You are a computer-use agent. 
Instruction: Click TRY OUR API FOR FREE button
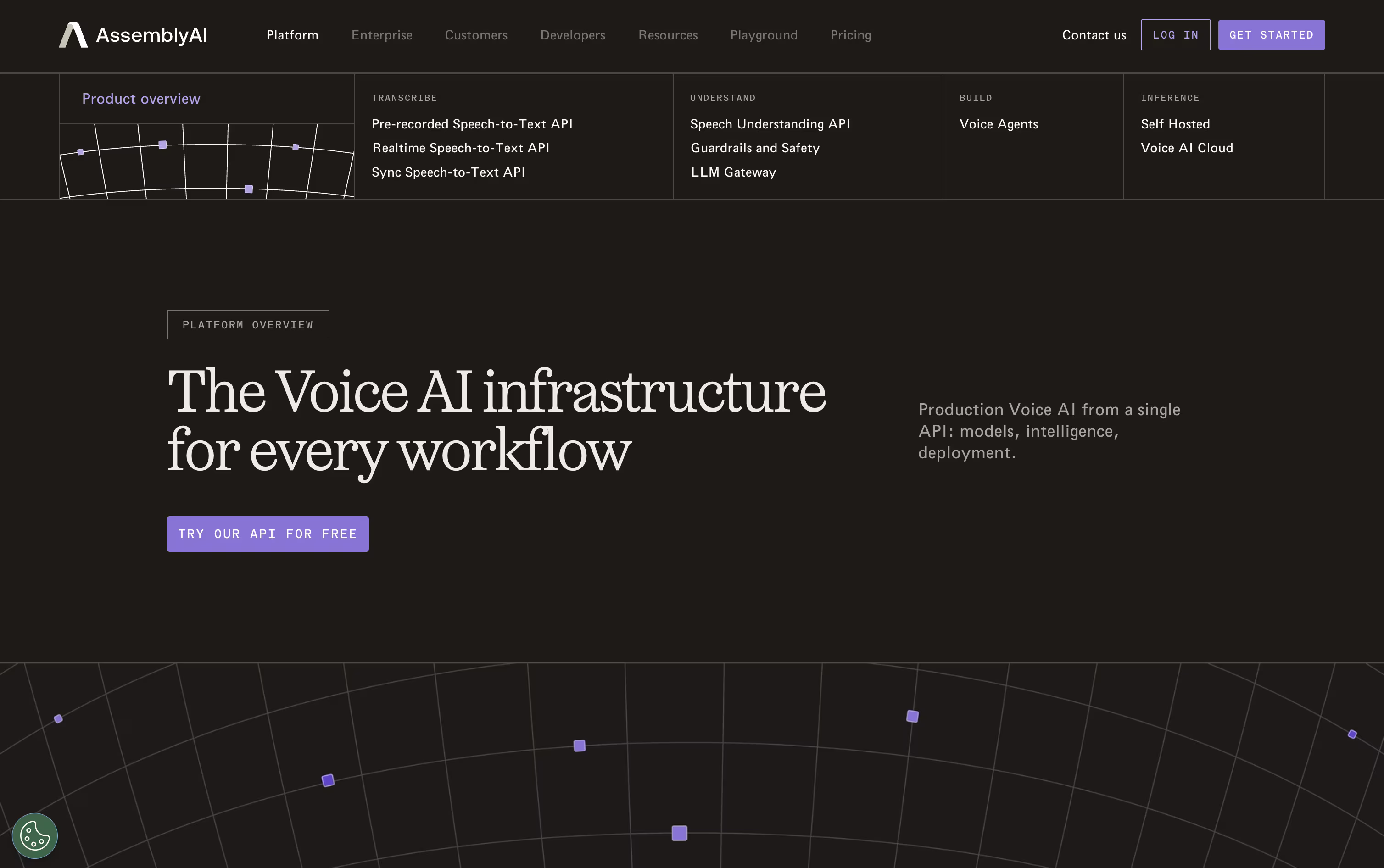tap(268, 534)
